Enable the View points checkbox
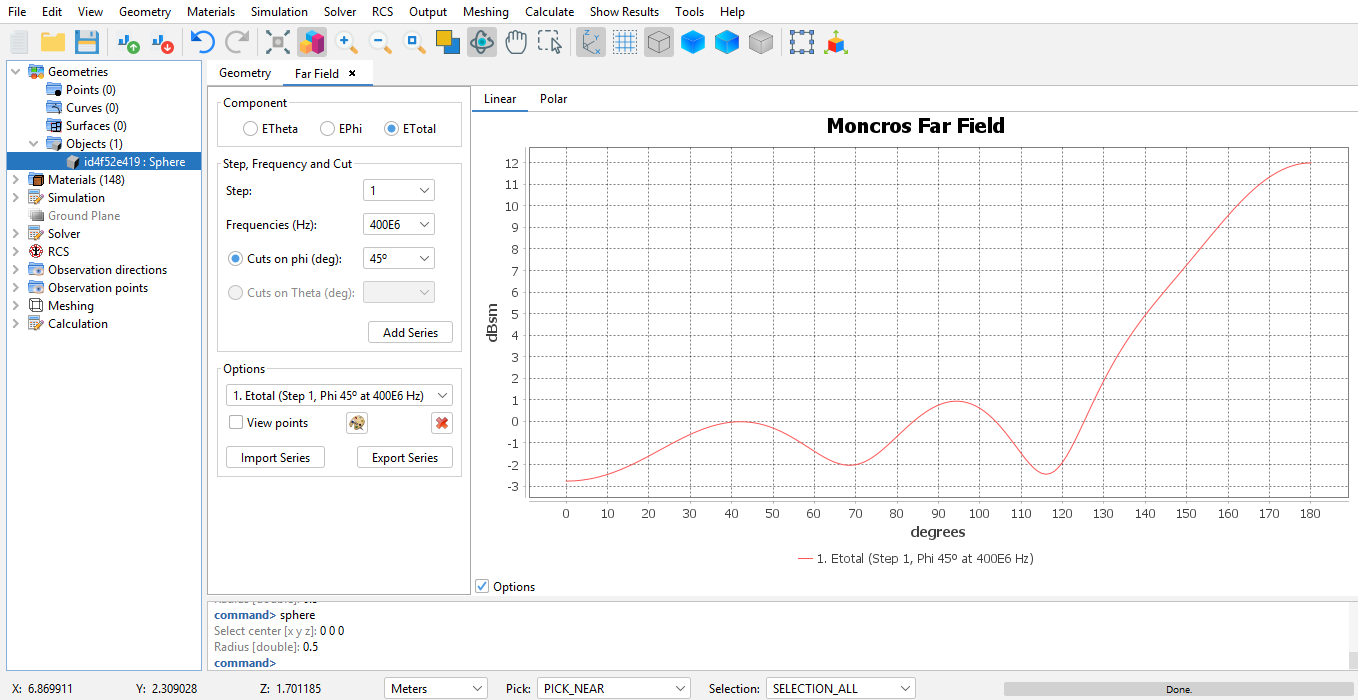This screenshot has height=700, width=1358. tap(236, 423)
